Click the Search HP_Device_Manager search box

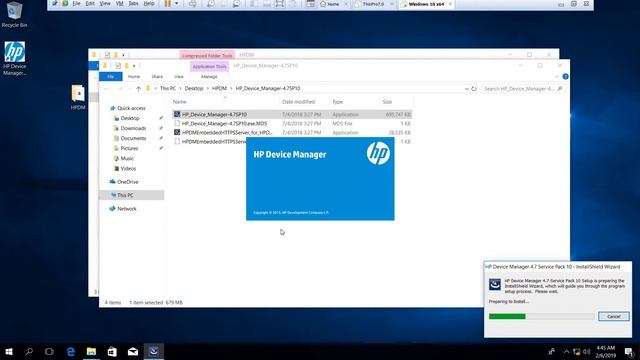[x=523, y=89]
